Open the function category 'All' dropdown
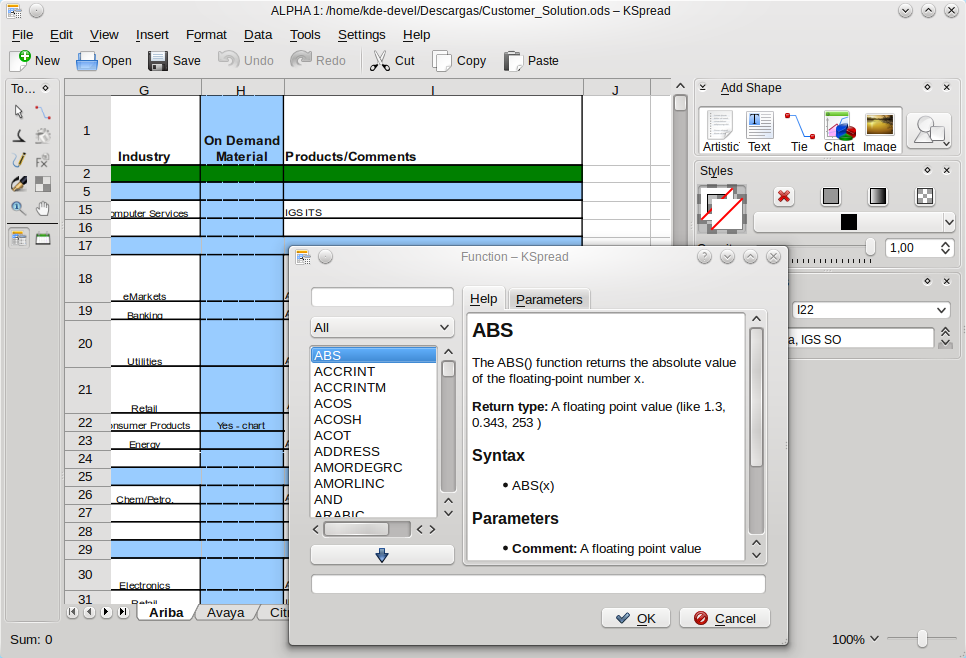The image size is (966, 658). (382, 327)
